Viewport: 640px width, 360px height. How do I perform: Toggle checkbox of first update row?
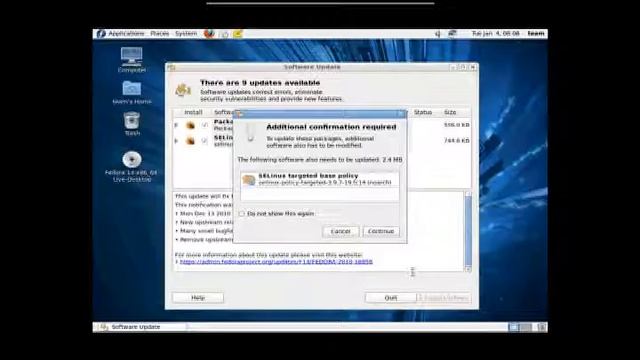(x=204, y=125)
